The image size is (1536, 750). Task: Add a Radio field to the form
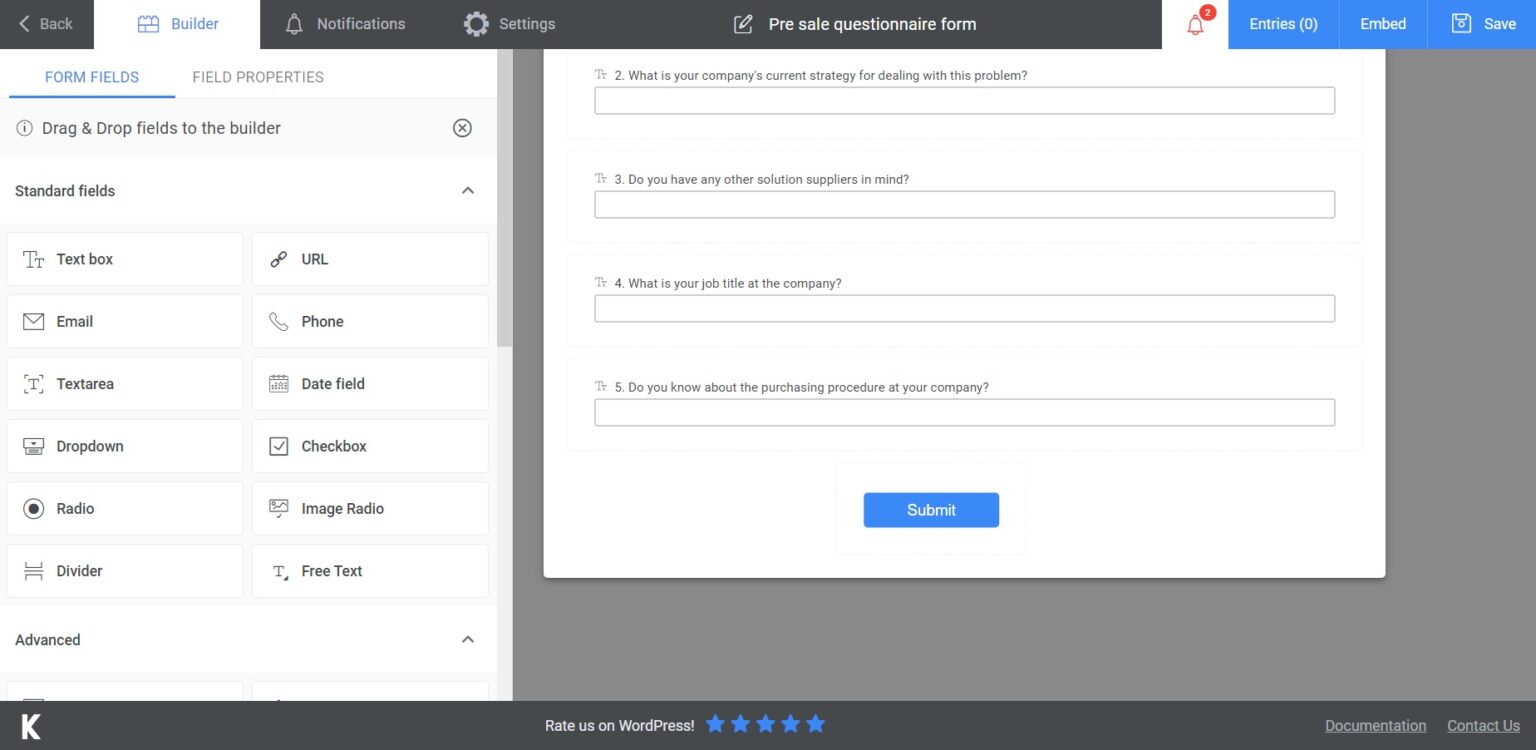tap(124, 508)
